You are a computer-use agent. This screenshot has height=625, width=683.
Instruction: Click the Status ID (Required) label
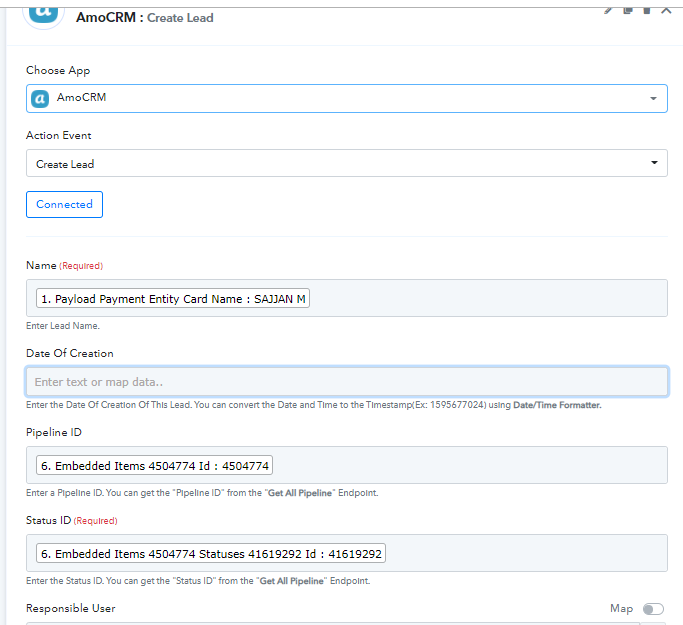pyautogui.click(x=71, y=520)
